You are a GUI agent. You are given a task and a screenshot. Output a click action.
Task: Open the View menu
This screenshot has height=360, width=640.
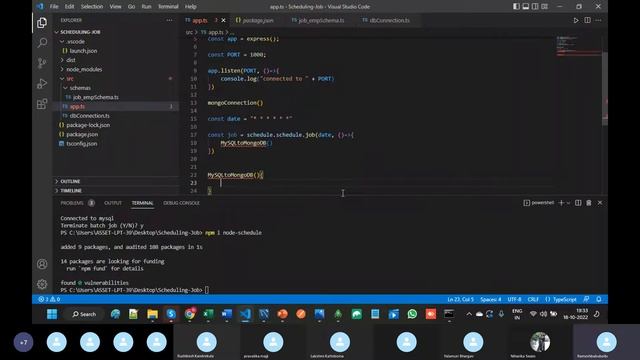116,7
